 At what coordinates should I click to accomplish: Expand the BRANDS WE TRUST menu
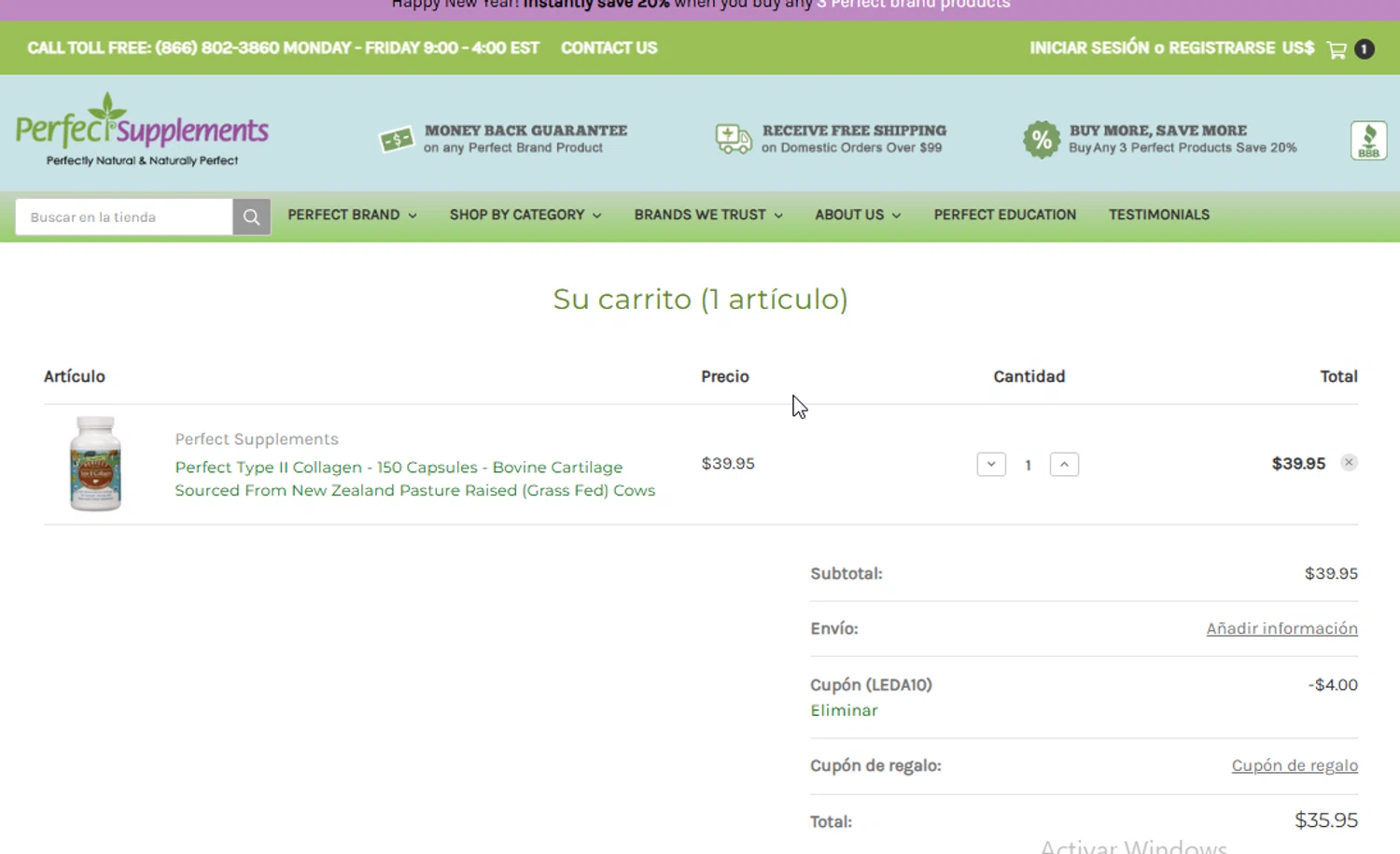[x=708, y=215]
